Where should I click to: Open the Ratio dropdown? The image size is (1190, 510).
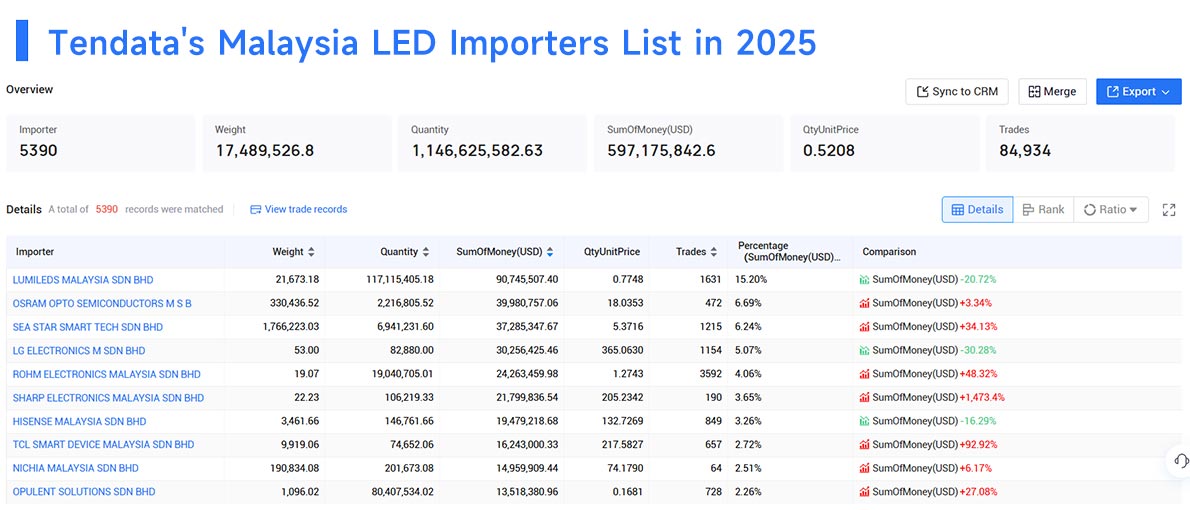1111,209
